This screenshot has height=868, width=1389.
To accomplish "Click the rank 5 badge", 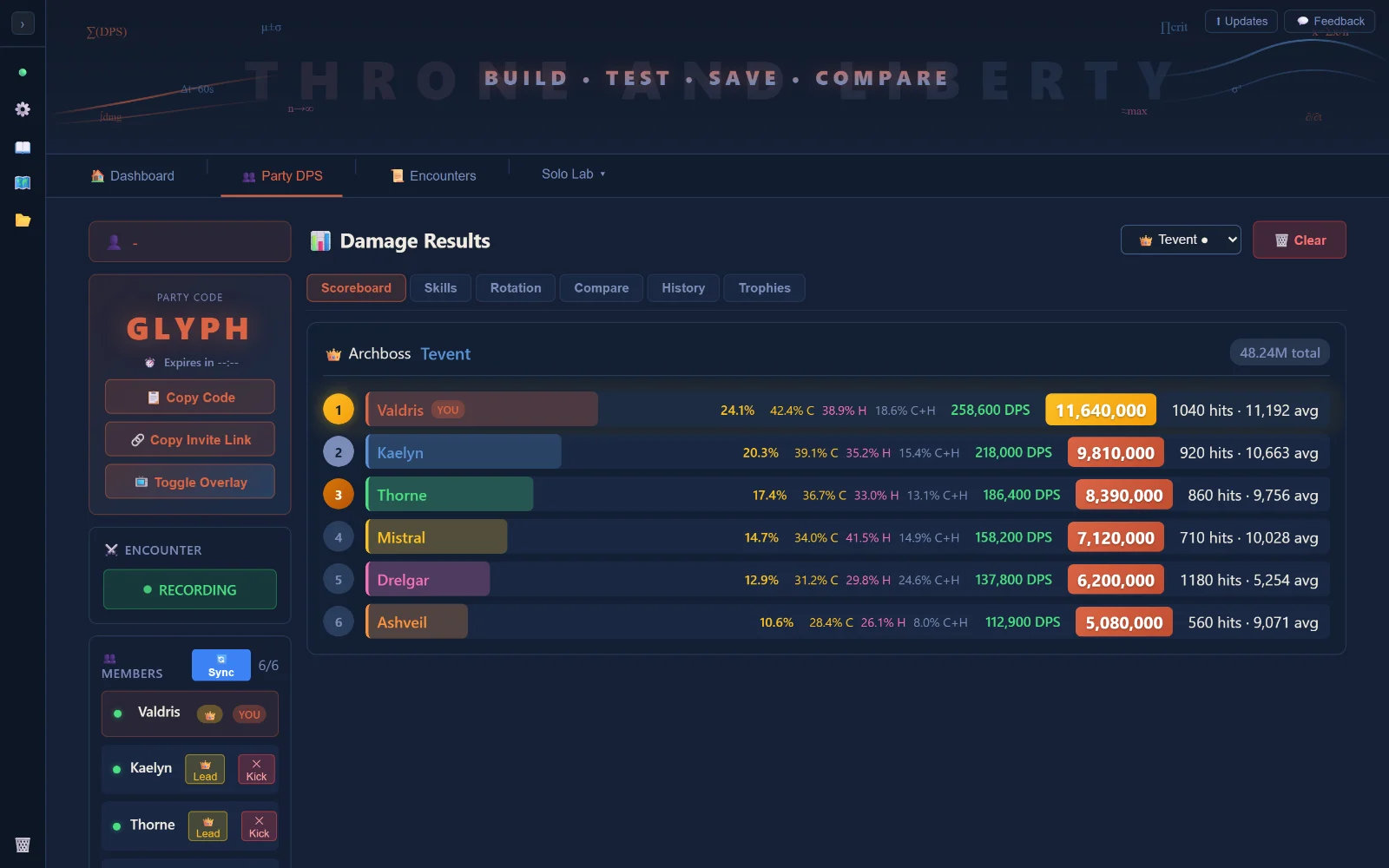I will (x=339, y=580).
